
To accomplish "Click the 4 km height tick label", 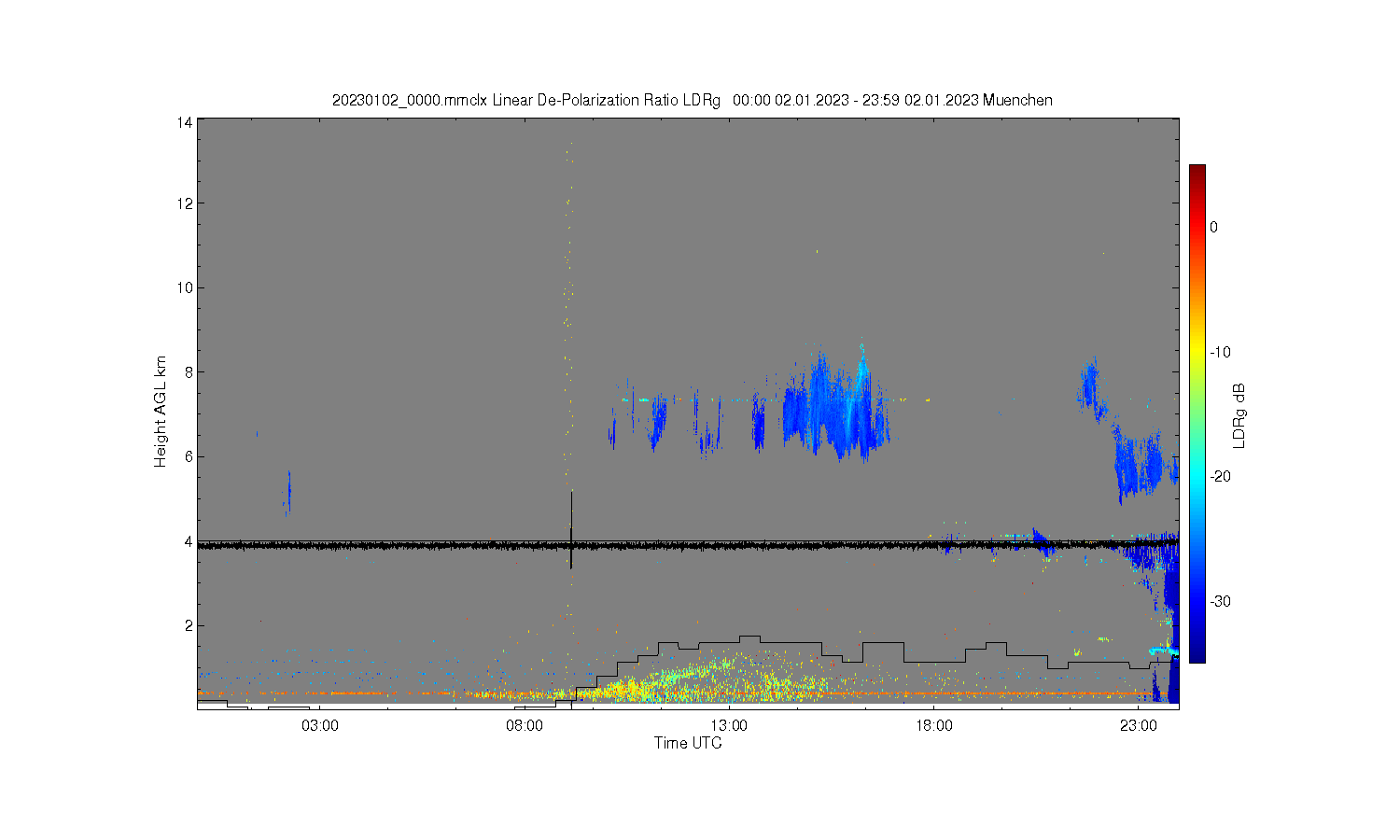I will (x=189, y=541).
